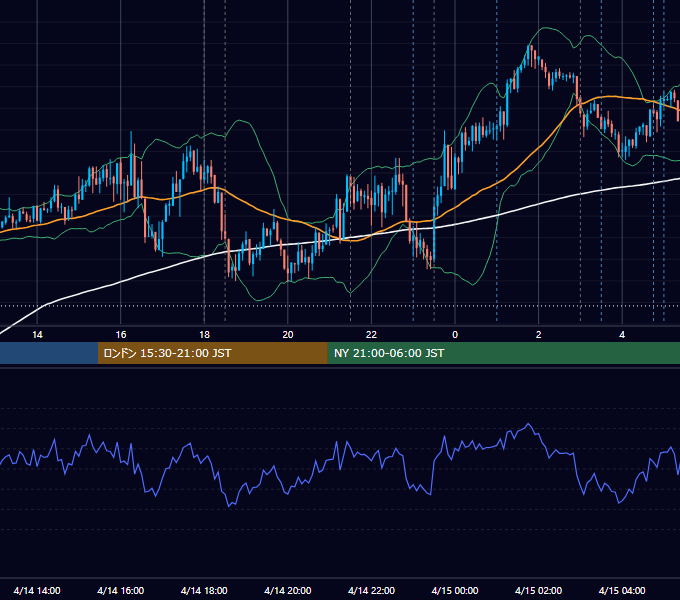The width and height of the screenshot is (680, 600).
Task: Click the time axis label 16
Action: click(x=121, y=335)
